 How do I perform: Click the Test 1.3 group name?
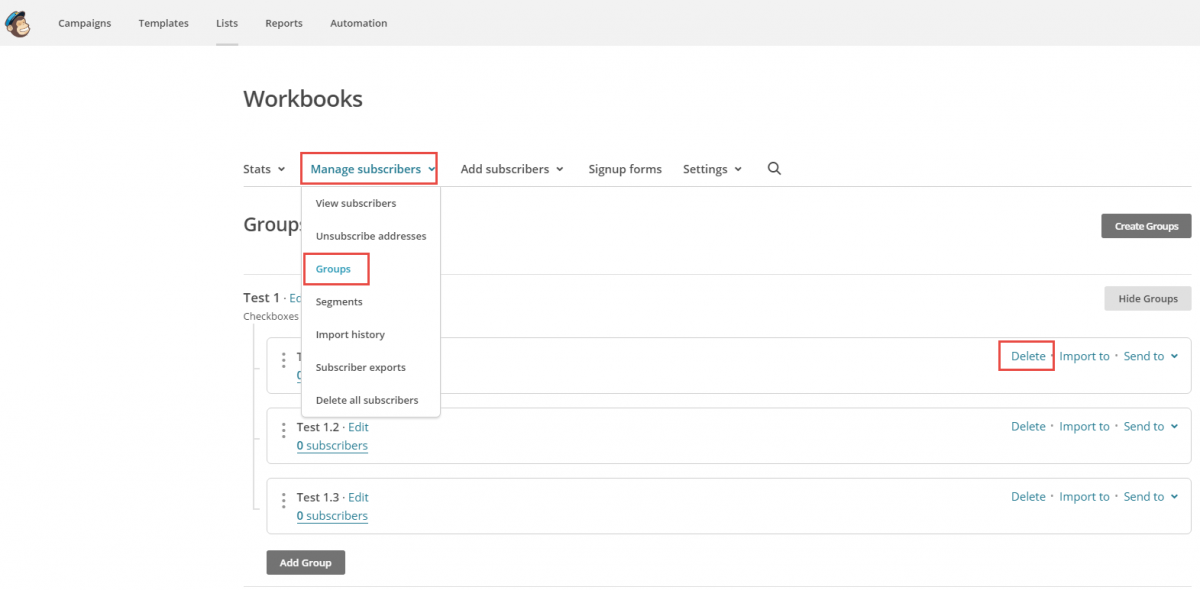click(319, 497)
